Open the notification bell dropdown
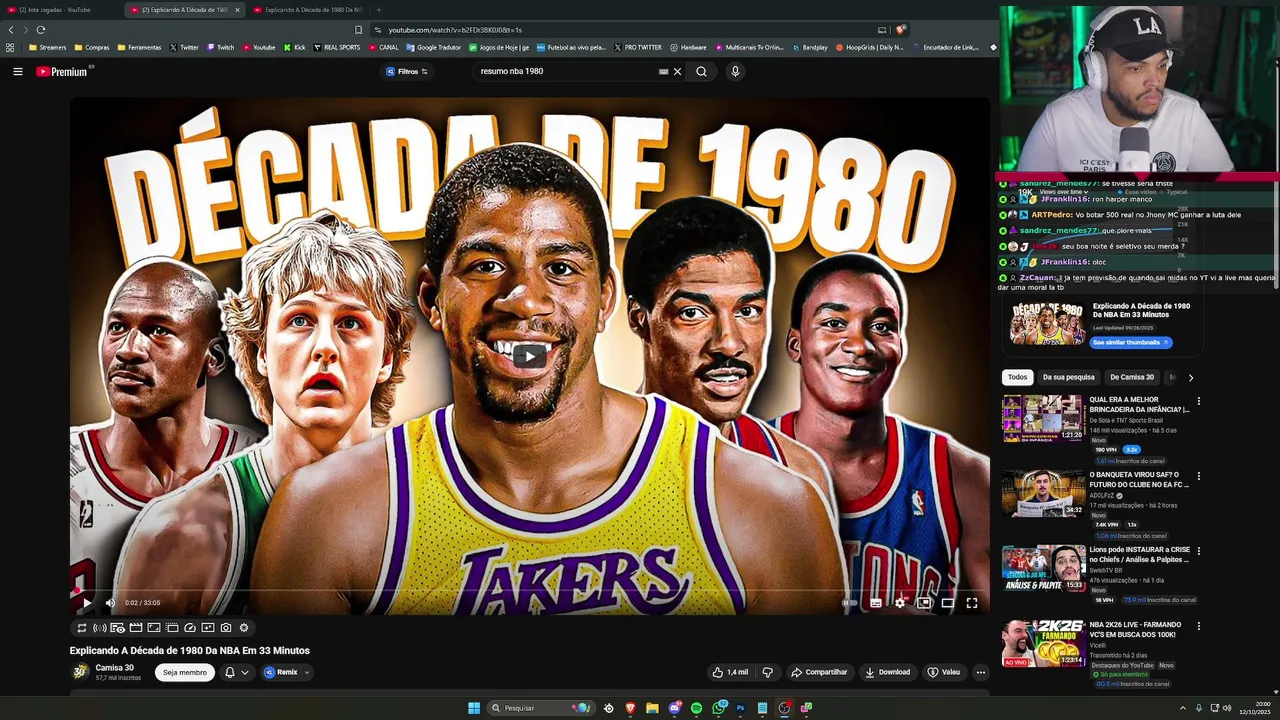The height and width of the screenshot is (720, 1280). 236,672
